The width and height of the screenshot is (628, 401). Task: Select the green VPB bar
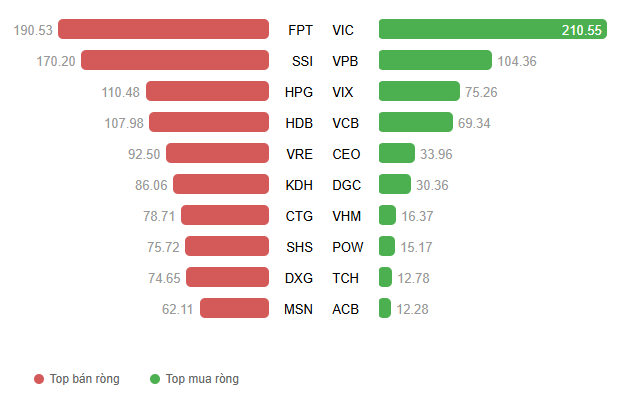[x=435, y=61]
